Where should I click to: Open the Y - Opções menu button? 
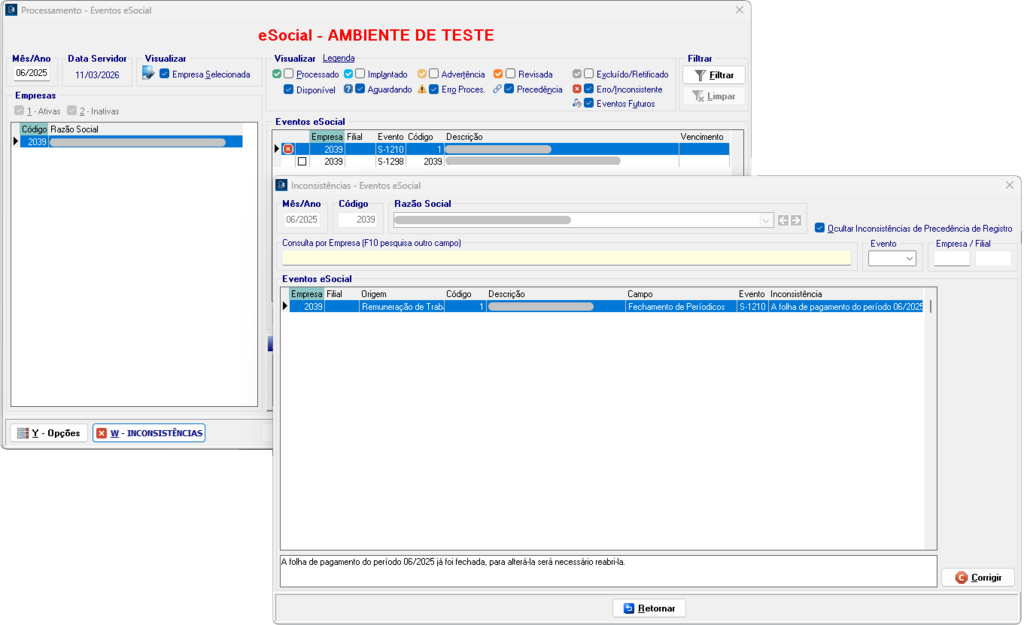click(x=48, y=433)
